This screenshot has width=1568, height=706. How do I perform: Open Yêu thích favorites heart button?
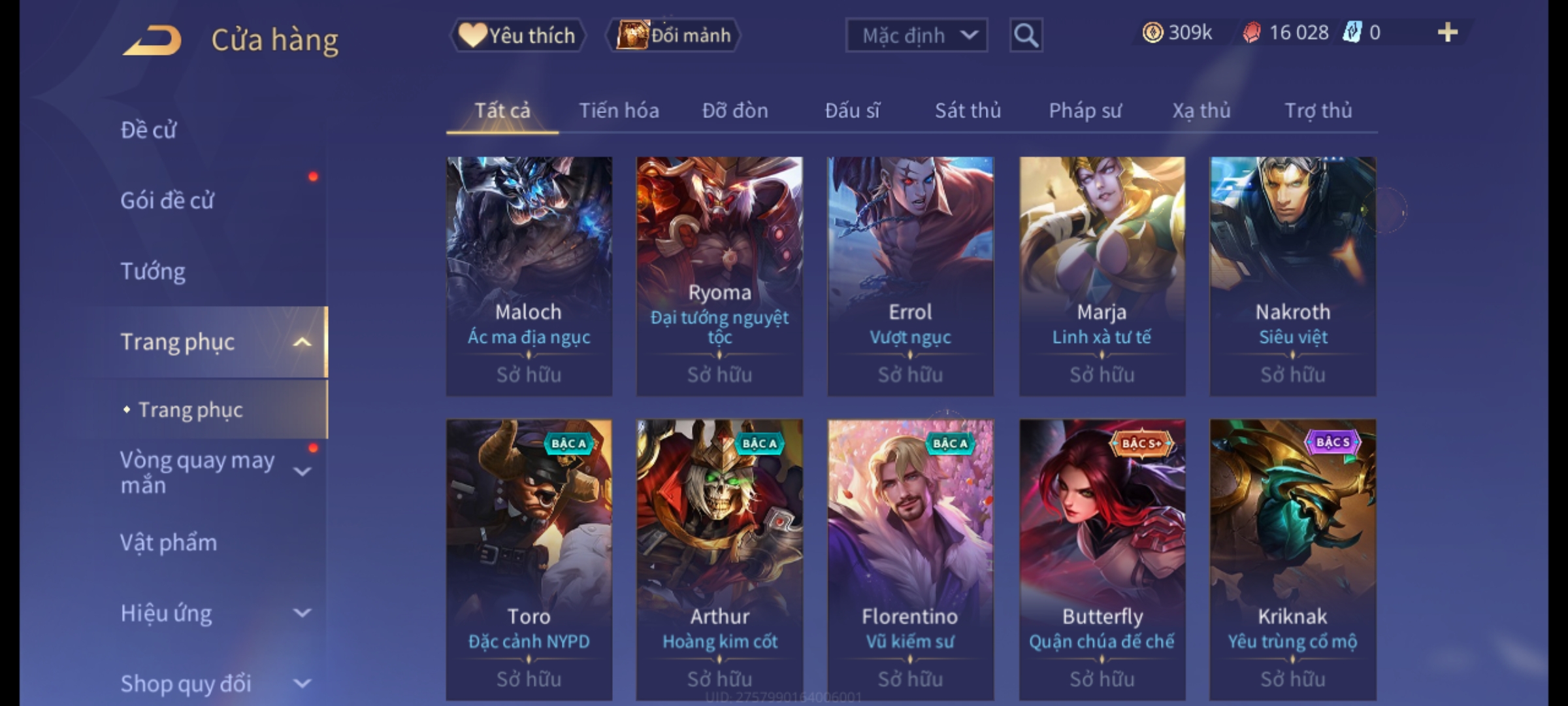pos(517,35)
